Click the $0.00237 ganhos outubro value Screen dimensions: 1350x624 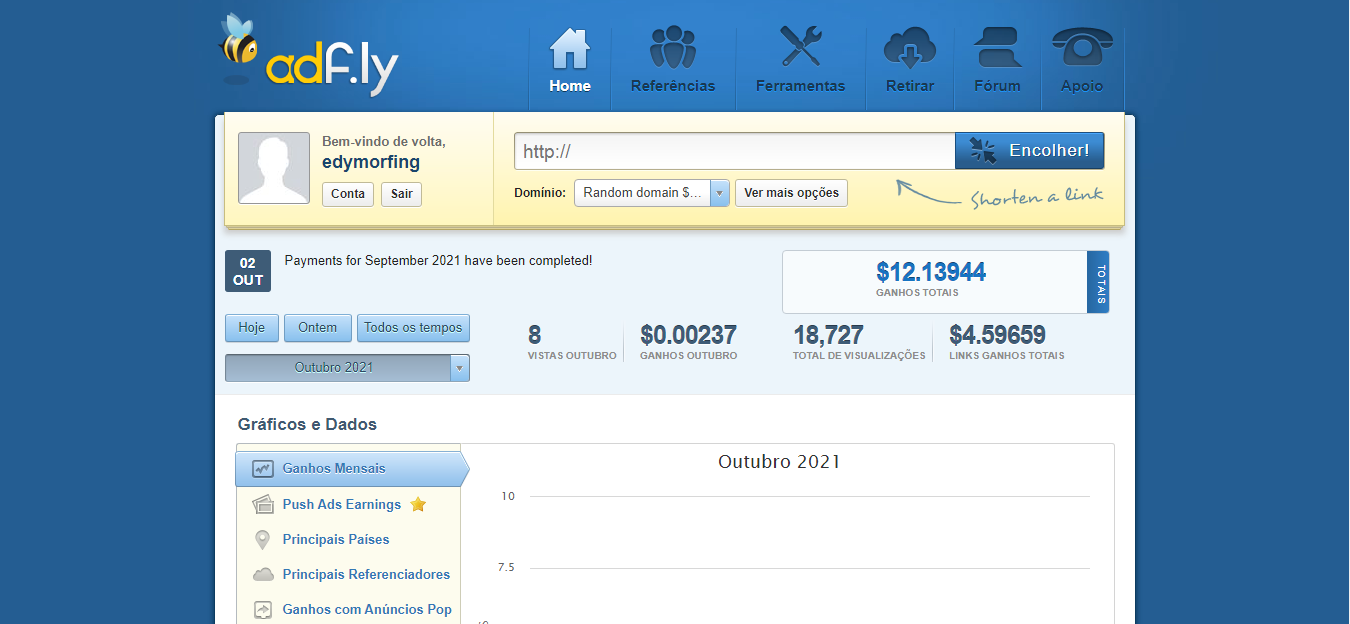(x=688, y=335)
